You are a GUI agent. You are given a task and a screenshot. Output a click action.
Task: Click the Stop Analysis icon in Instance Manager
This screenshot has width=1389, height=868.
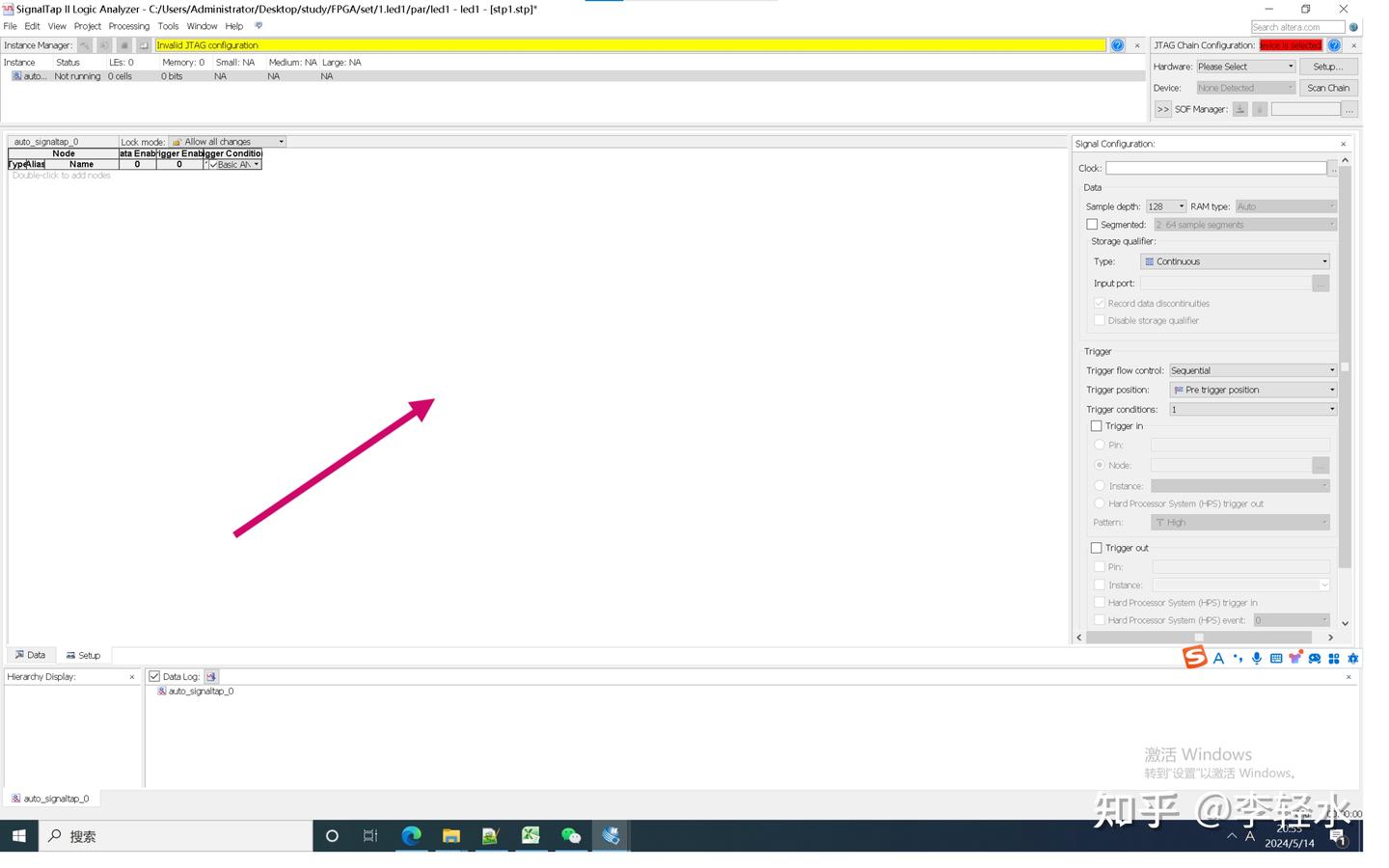coord(123,45)
